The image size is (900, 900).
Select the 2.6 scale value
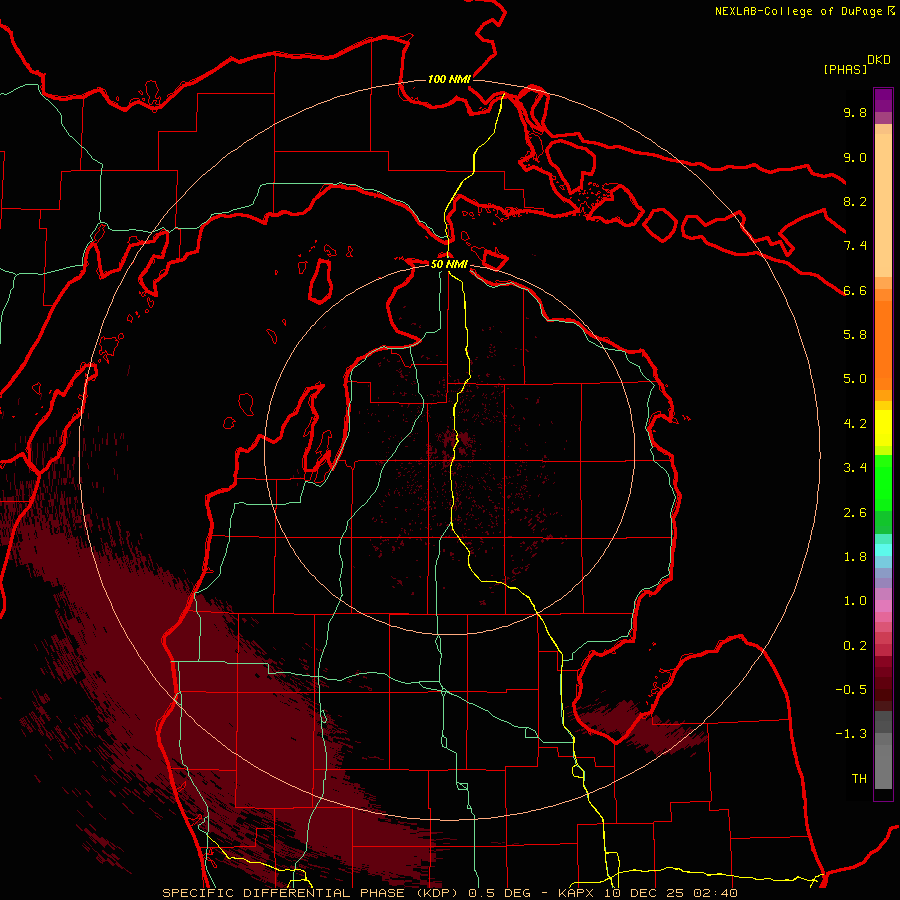coord(855,513)
